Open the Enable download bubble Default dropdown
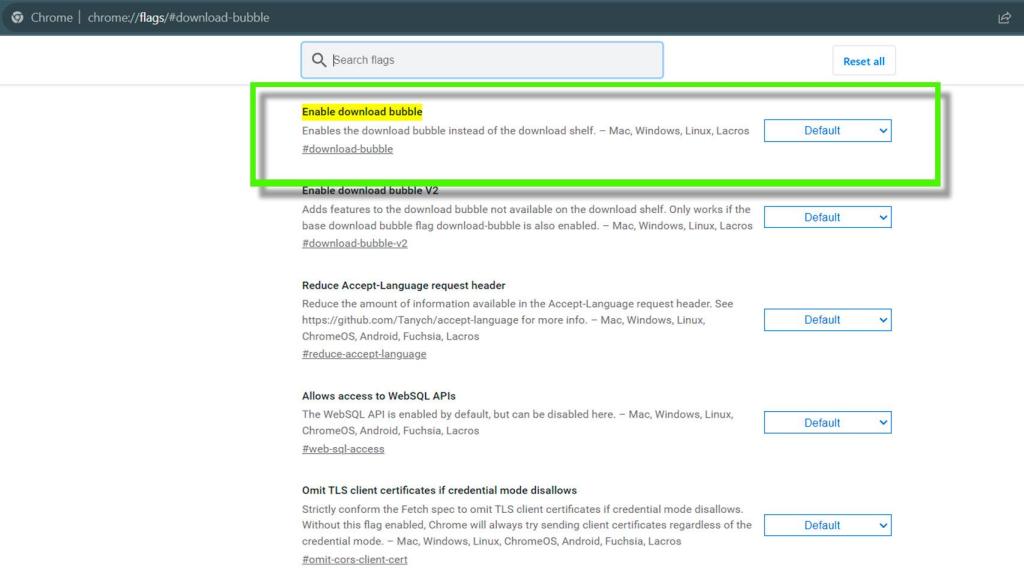1024x576 pixels. click(x=827, y=131)
